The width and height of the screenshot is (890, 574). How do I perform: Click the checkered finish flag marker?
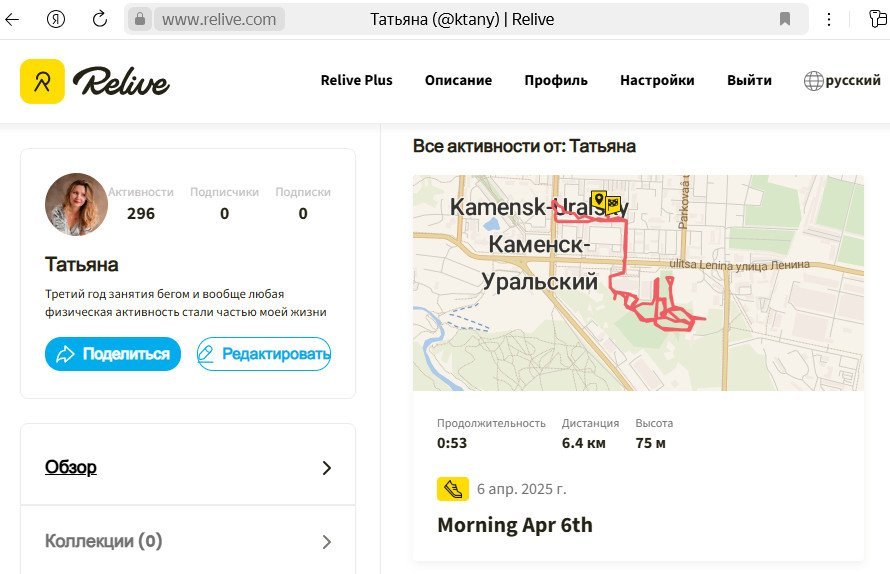tap(613, 204)
